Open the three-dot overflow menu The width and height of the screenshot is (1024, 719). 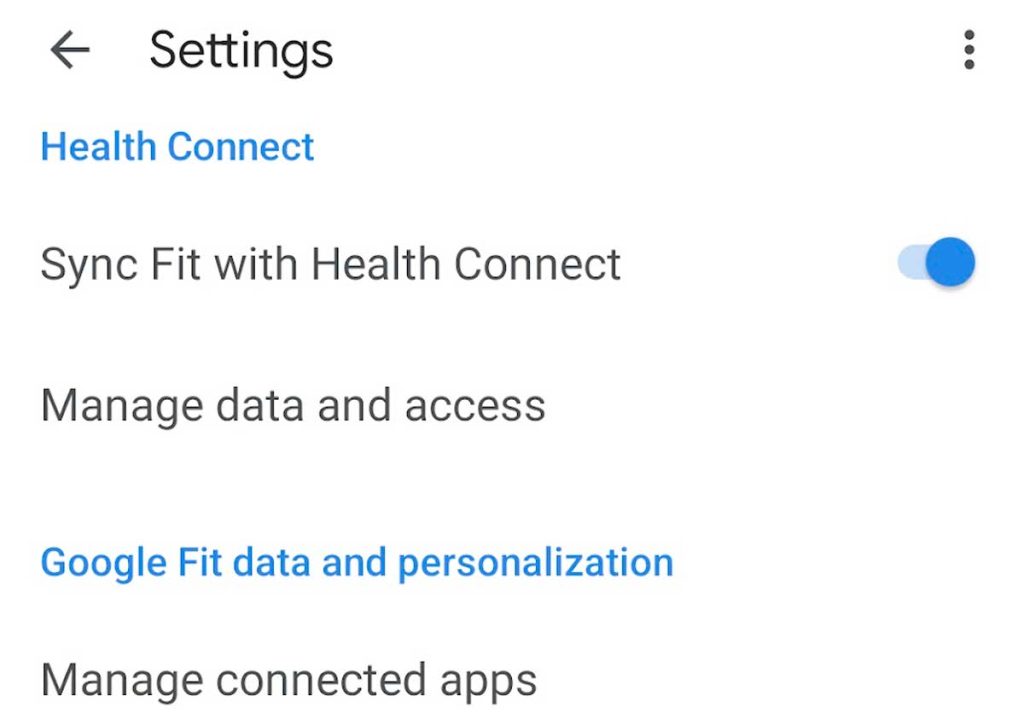point(968,50)
